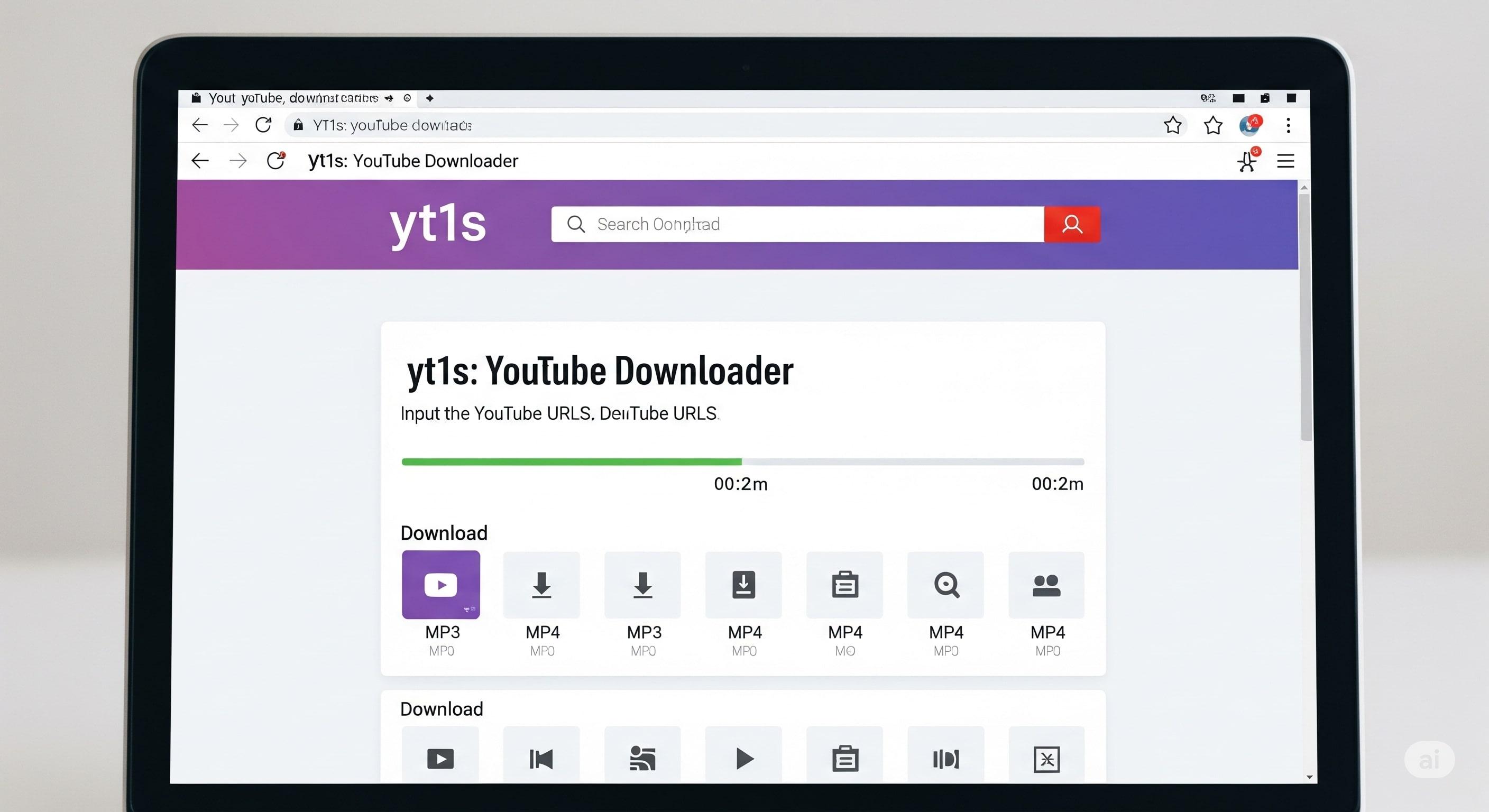Click the clipboard icon in first Download row
Image resolution: width=1489 pixels, height=812 pixels.
point(844,584)
